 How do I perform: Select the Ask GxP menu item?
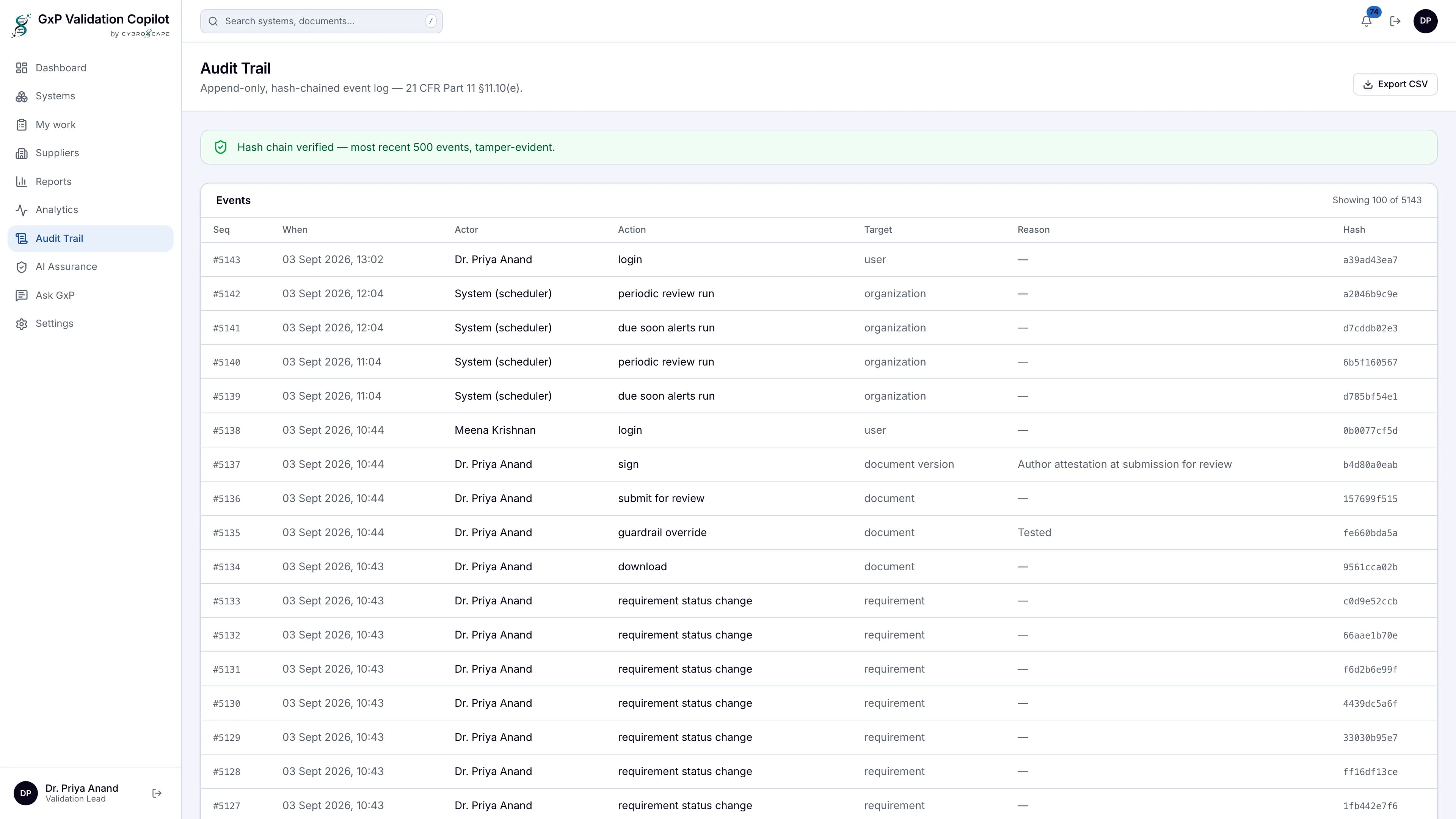91,296
